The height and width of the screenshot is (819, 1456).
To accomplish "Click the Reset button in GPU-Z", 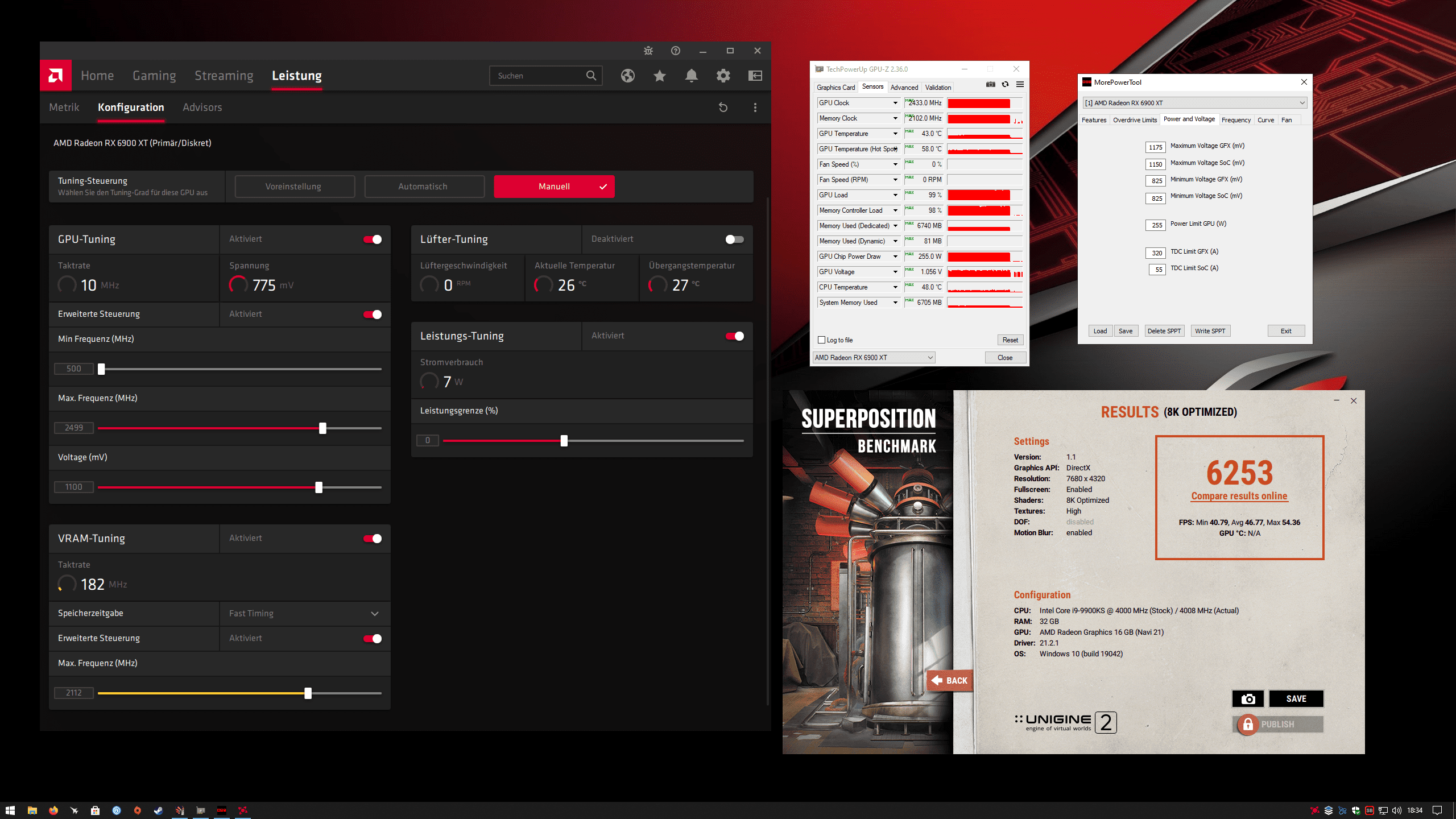I will [1010, 340].
